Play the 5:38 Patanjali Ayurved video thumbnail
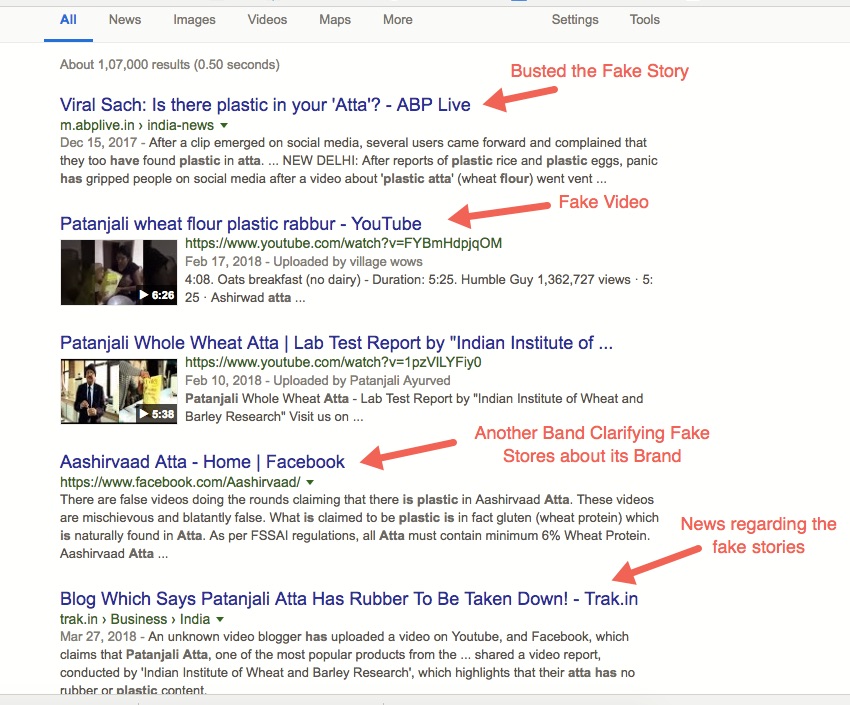This screenshot has height=705, width=850. click(119, 391)
